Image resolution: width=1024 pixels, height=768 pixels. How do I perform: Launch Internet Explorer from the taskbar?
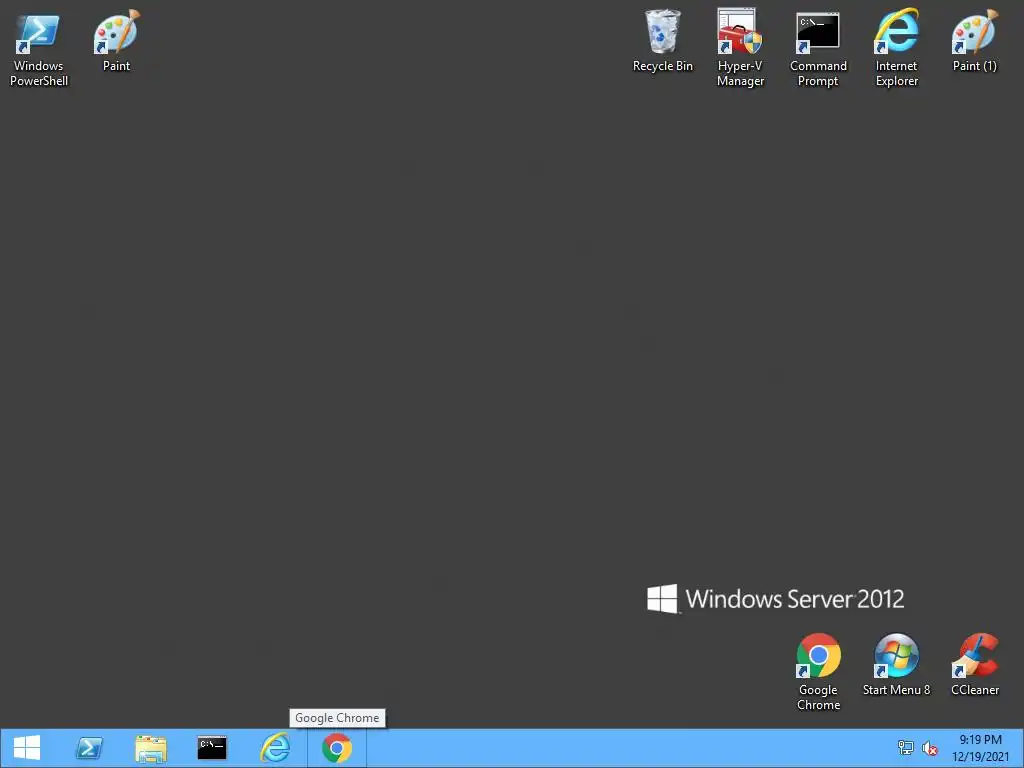pos(275,748)
